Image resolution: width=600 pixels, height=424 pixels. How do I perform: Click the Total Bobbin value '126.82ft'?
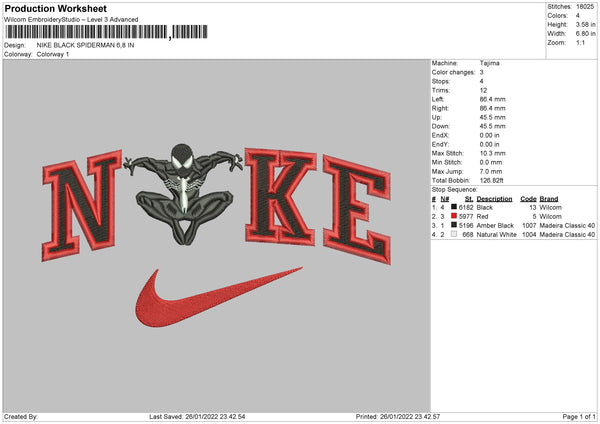[492, 180]
